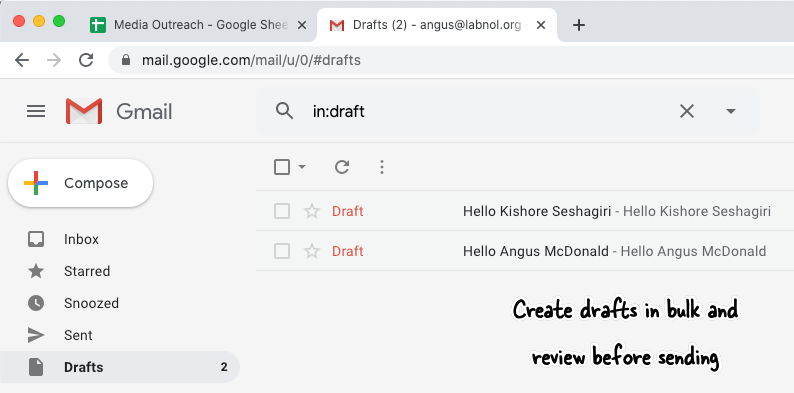Image resolution: width=794 pixels, height=393 pixels.
Task: Clear the search with the X icon
Action: [x=687, y=111]
